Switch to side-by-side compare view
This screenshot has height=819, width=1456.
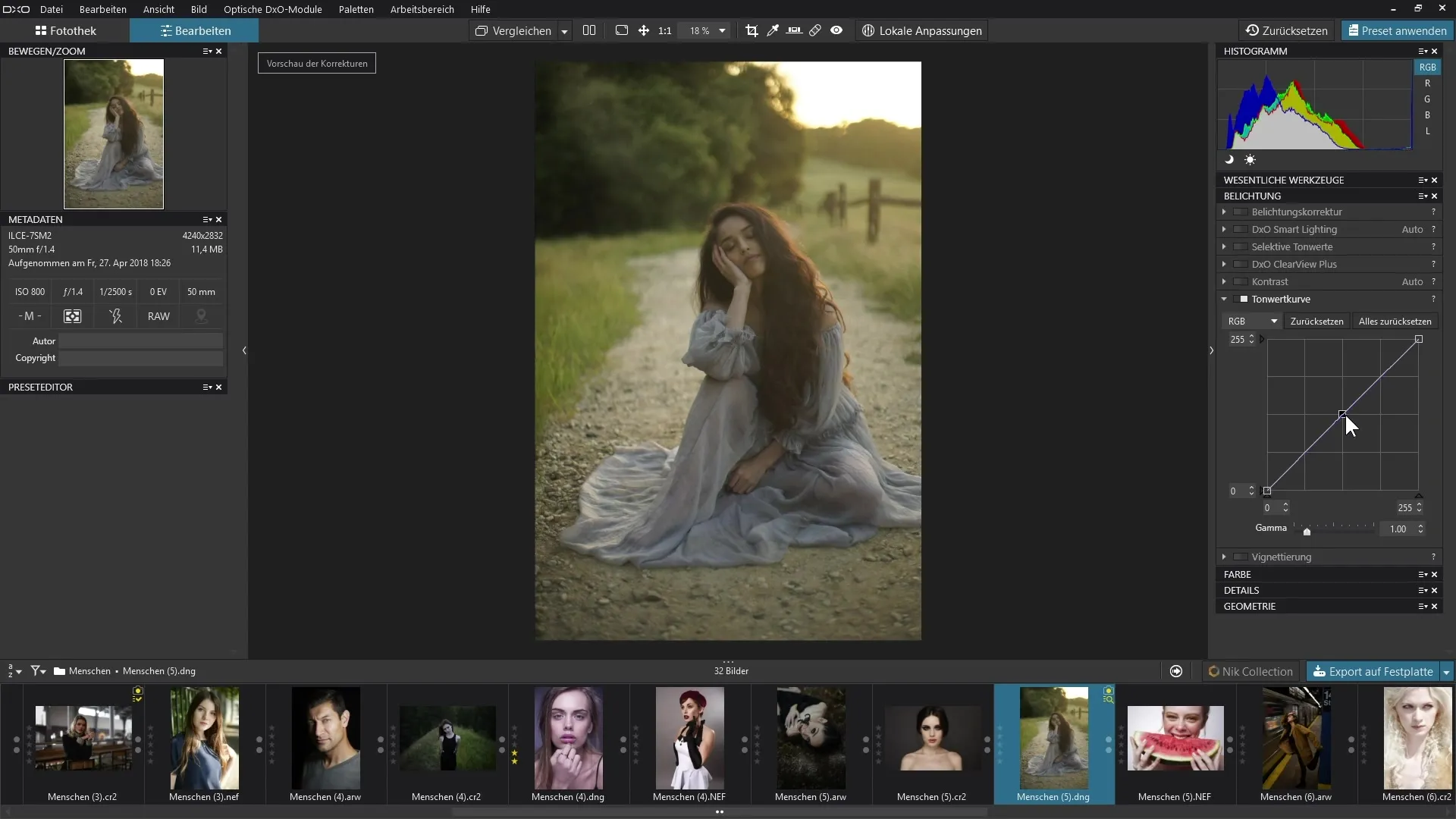point(589,30)
